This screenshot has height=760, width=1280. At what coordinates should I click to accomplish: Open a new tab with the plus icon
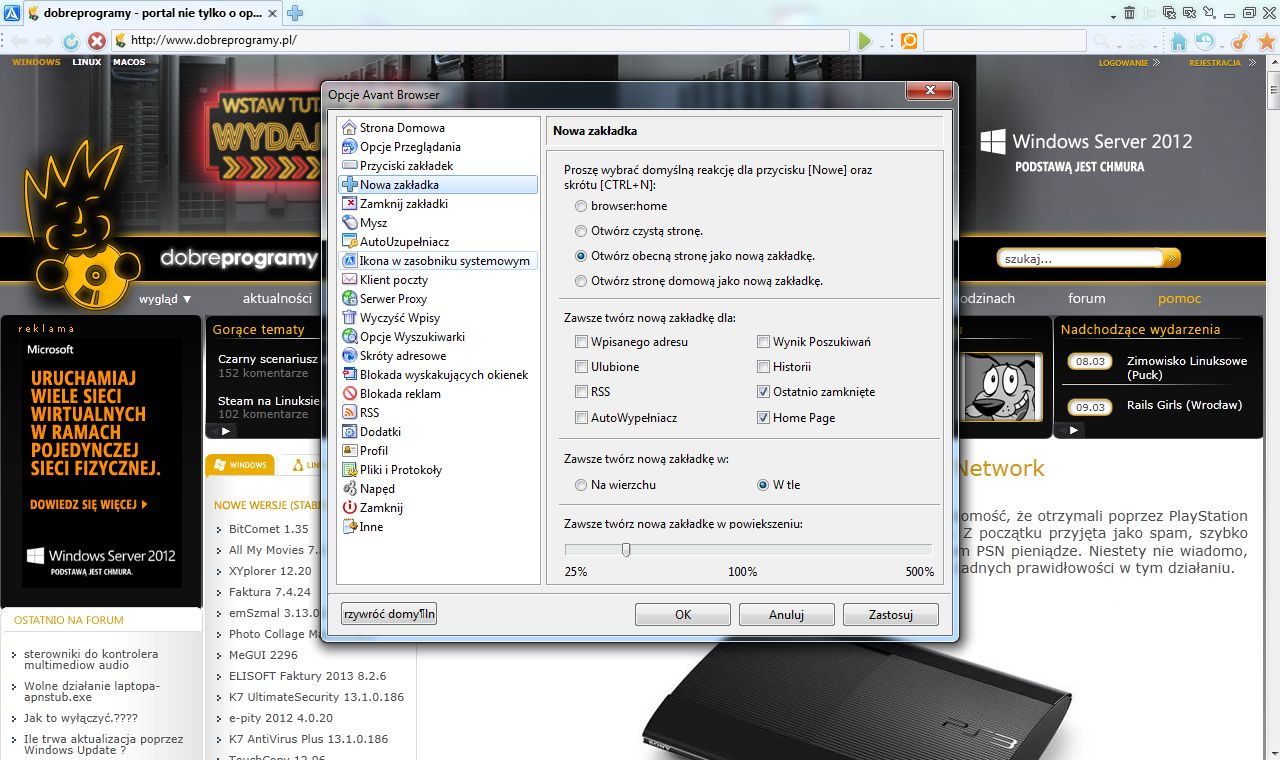pos(295,14)
